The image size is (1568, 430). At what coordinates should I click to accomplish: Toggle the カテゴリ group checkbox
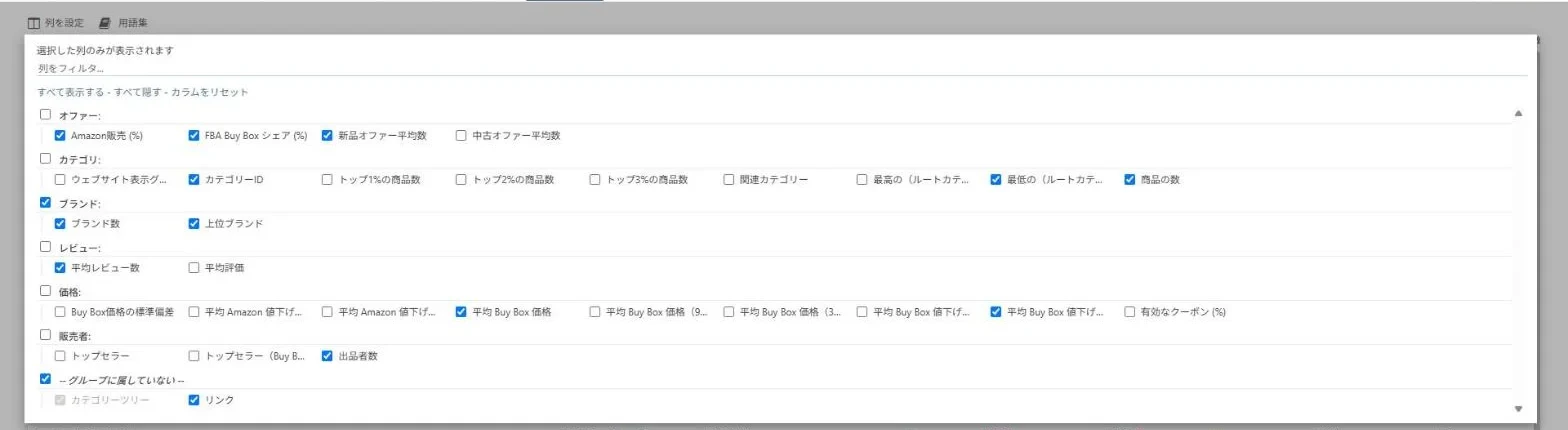pos(45,158)
